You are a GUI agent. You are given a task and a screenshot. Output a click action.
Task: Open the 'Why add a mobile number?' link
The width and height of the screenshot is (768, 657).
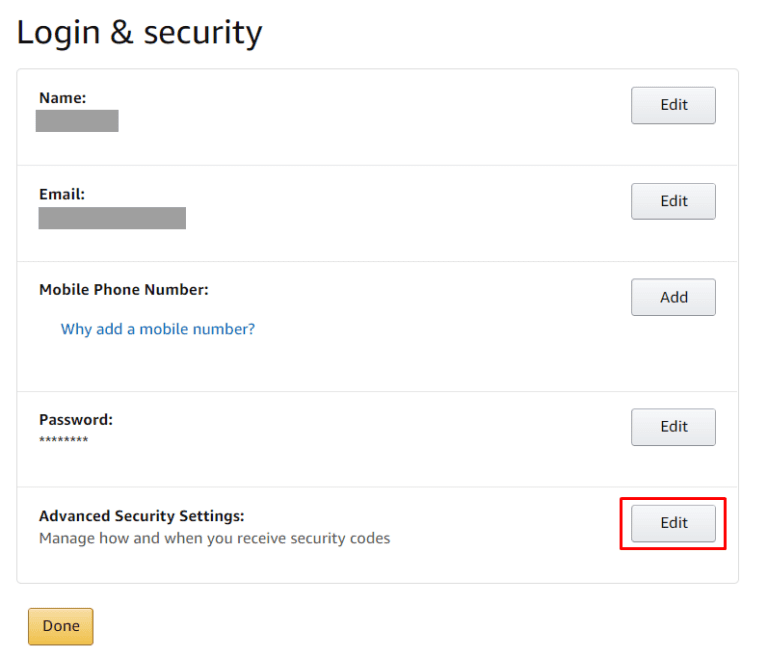pos(157,329)
